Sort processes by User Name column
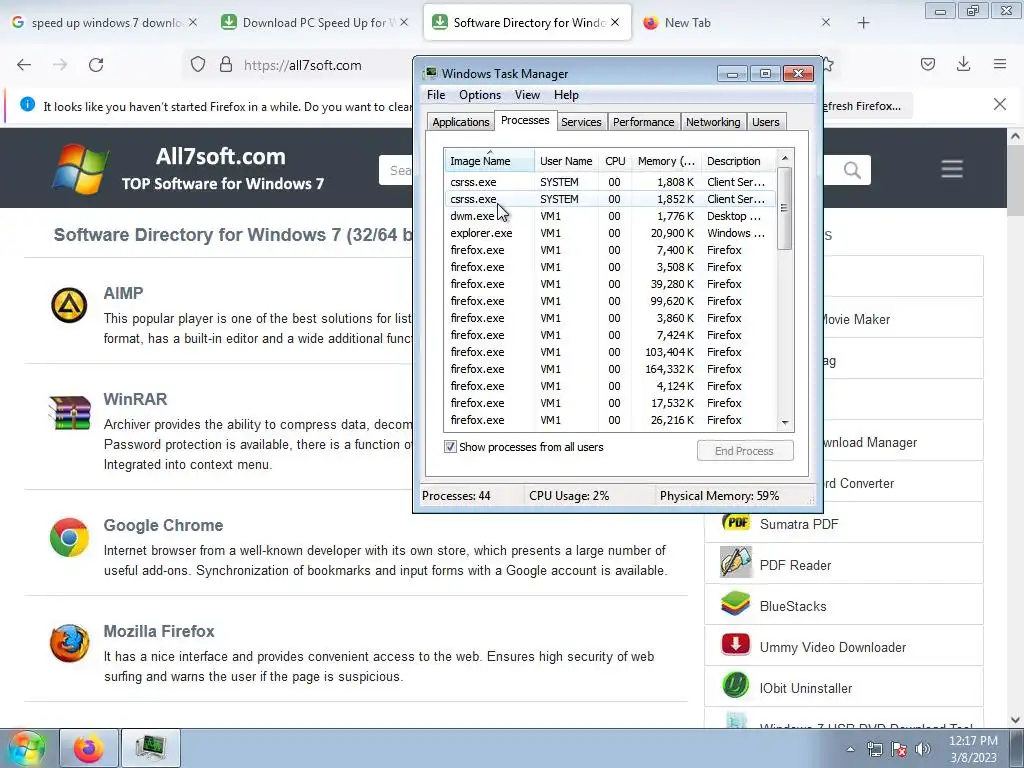The height and width of the screenshot is (768, 1024). [x=566, y=161]
